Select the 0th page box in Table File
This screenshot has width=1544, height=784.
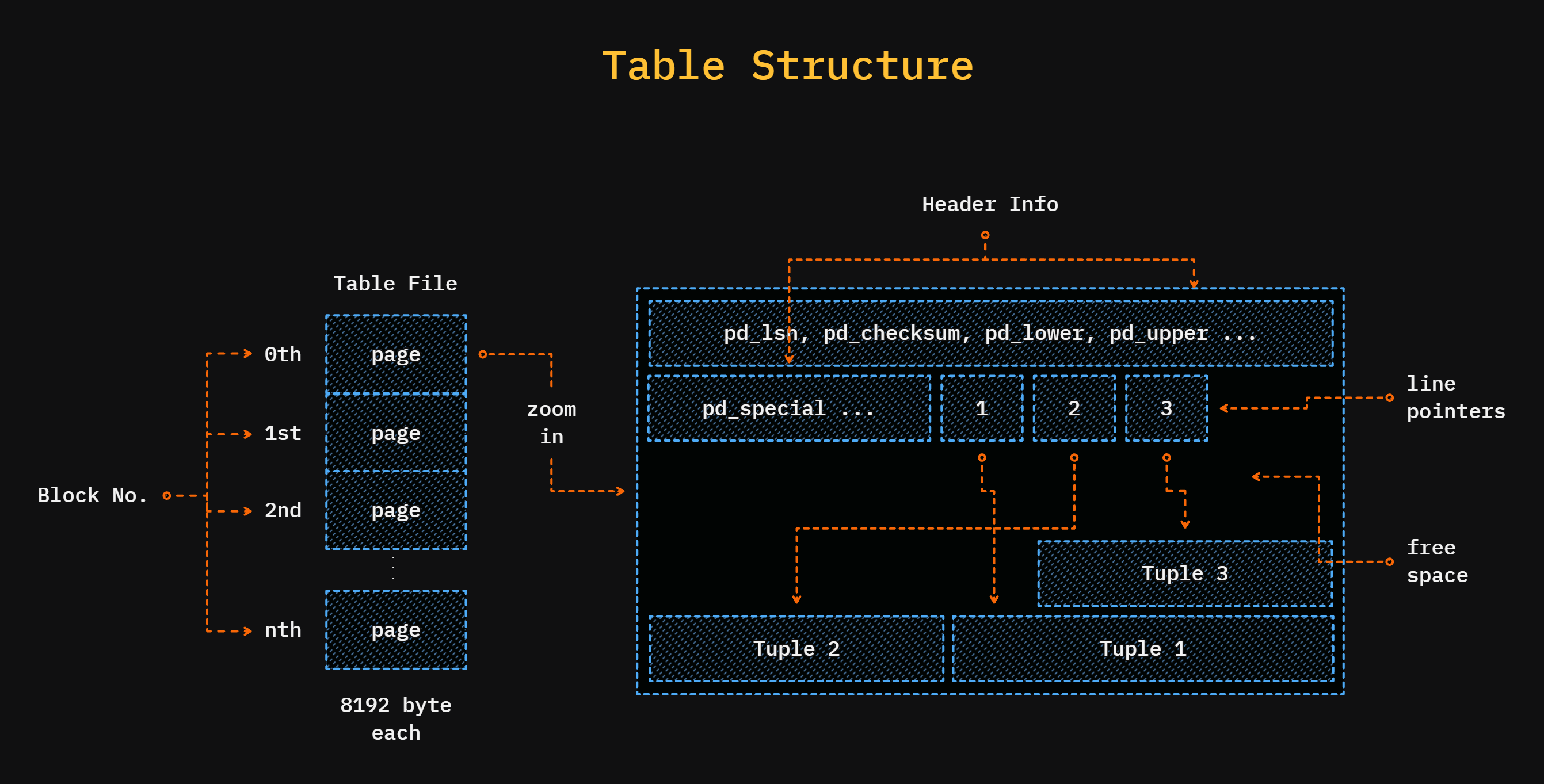(x=395, y=354)
